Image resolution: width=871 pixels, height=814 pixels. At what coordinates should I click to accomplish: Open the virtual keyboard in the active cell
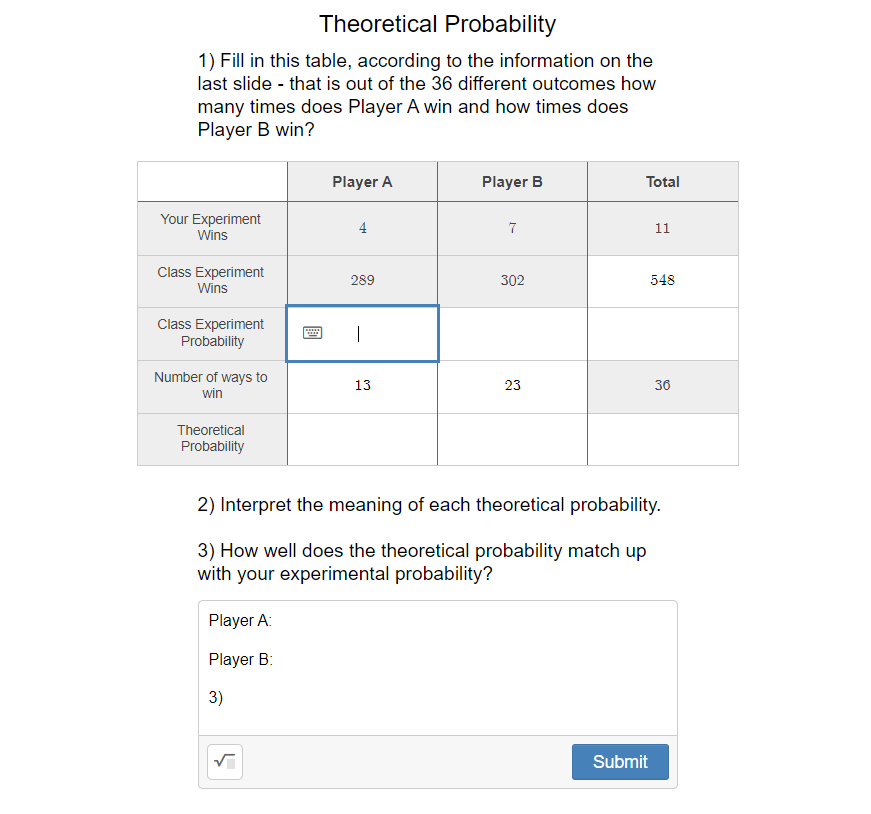point(314,330)
